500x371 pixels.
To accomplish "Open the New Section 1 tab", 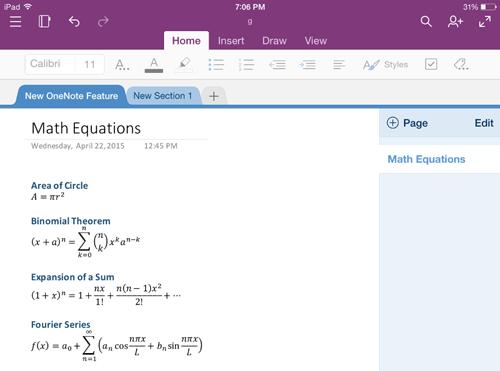I will tap(163, 96).
